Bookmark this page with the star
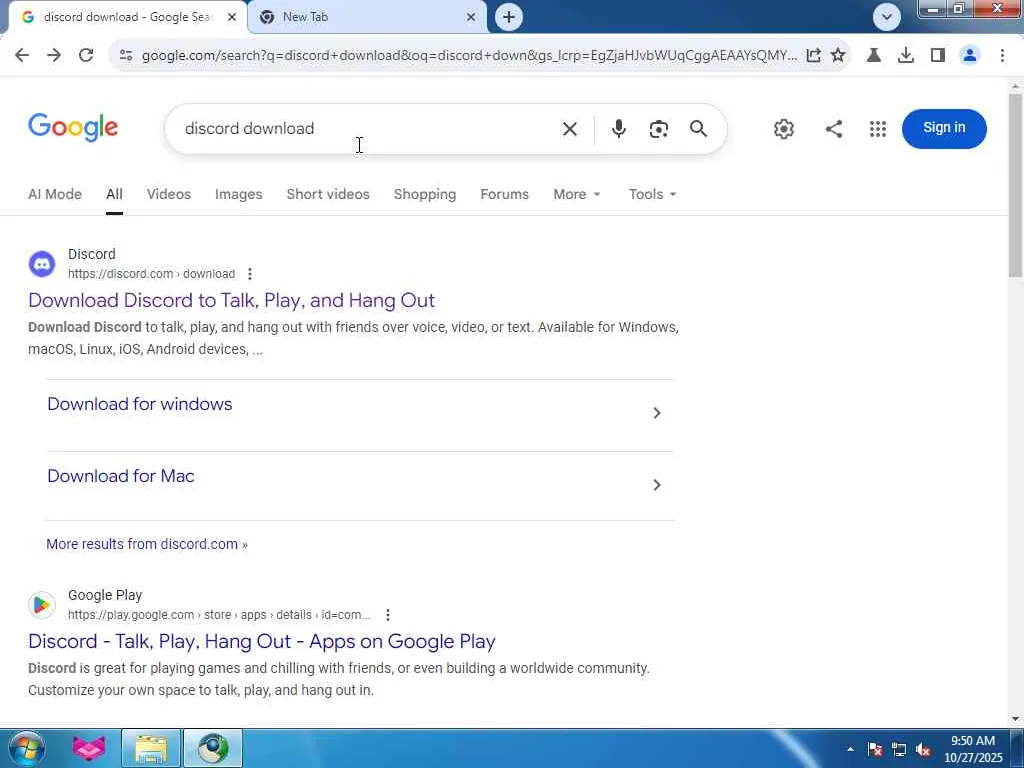 (x=838, y=56)
